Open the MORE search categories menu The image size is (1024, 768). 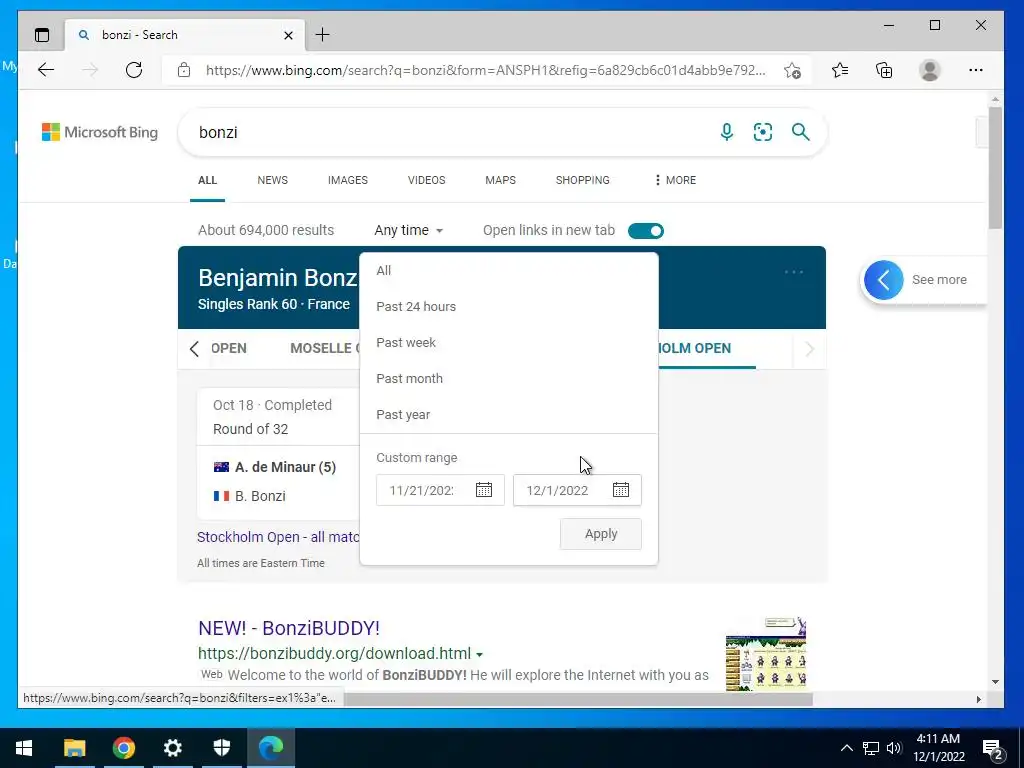[675, 180]
